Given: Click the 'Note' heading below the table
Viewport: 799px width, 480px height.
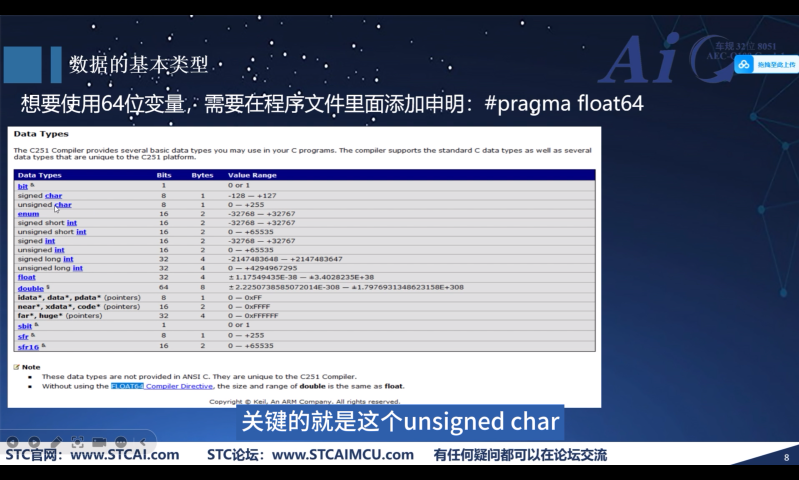Looking at the screenshot, I should [x=31, y=367].
